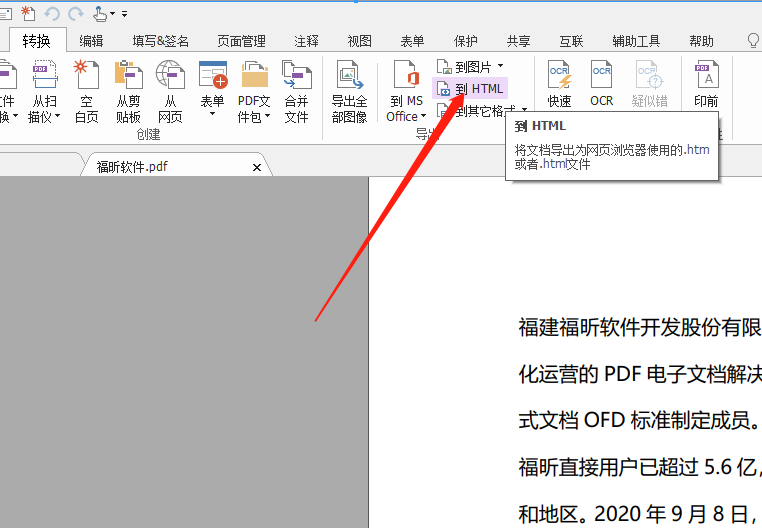Image resolution: width=762 pixels, height=528 pixels.
Task: Click 从扫描仪 create from scanner icon
Action: click(45, 74)
